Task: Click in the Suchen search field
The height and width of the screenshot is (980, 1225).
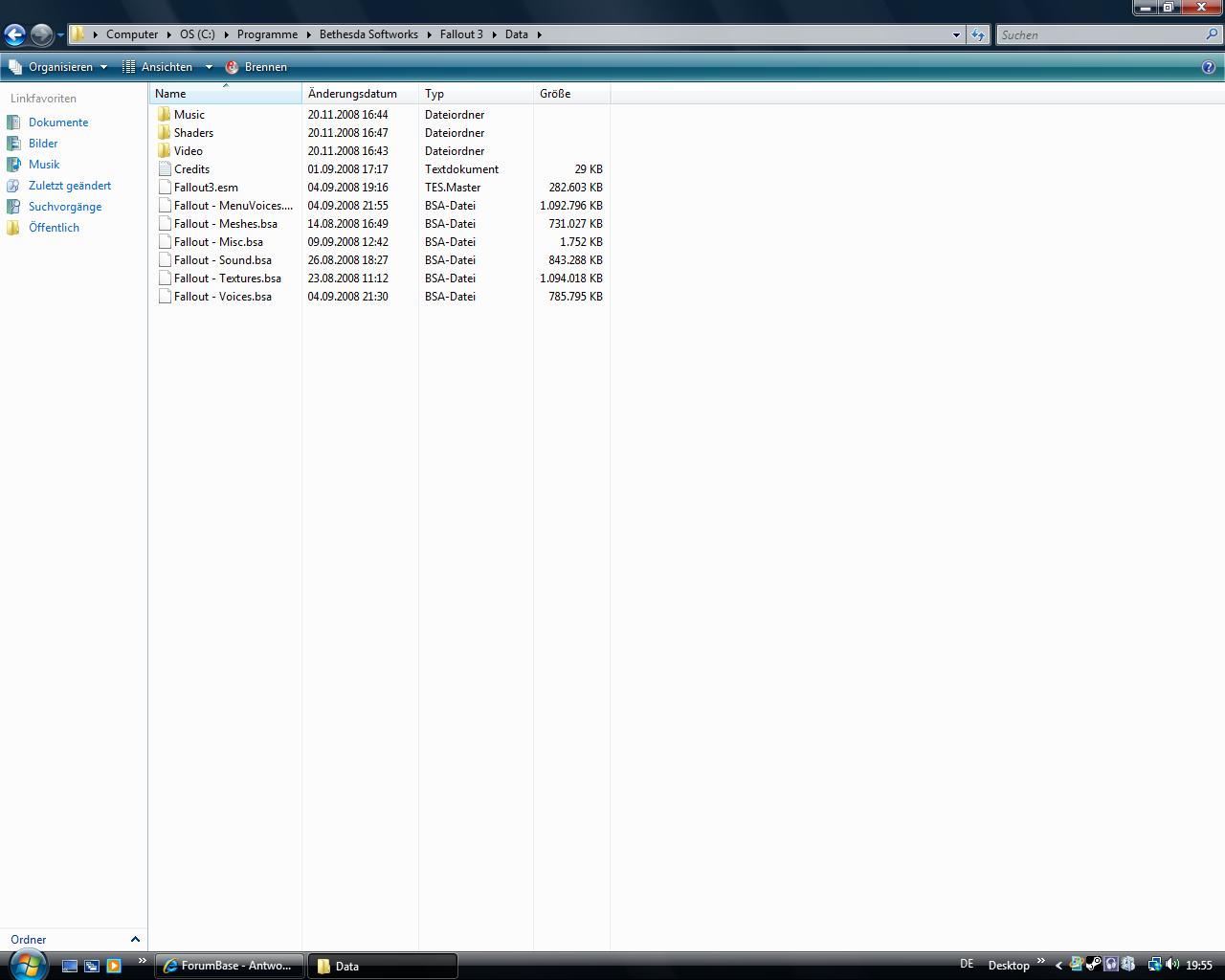Action: pyautogui.click(x=1101, y=34)
